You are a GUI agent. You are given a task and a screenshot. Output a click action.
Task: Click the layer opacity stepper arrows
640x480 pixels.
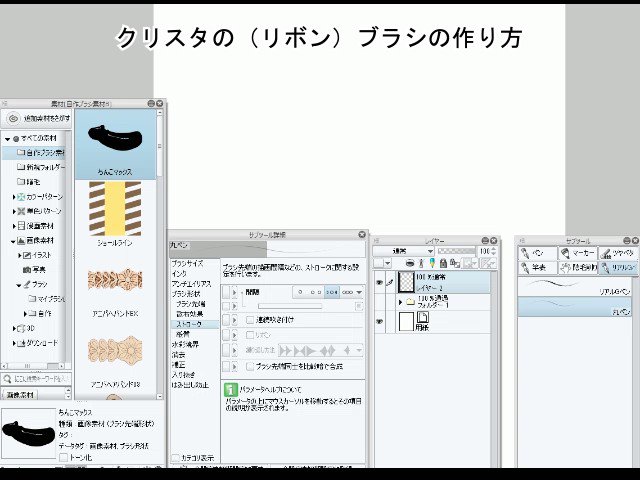click(494, 251)
